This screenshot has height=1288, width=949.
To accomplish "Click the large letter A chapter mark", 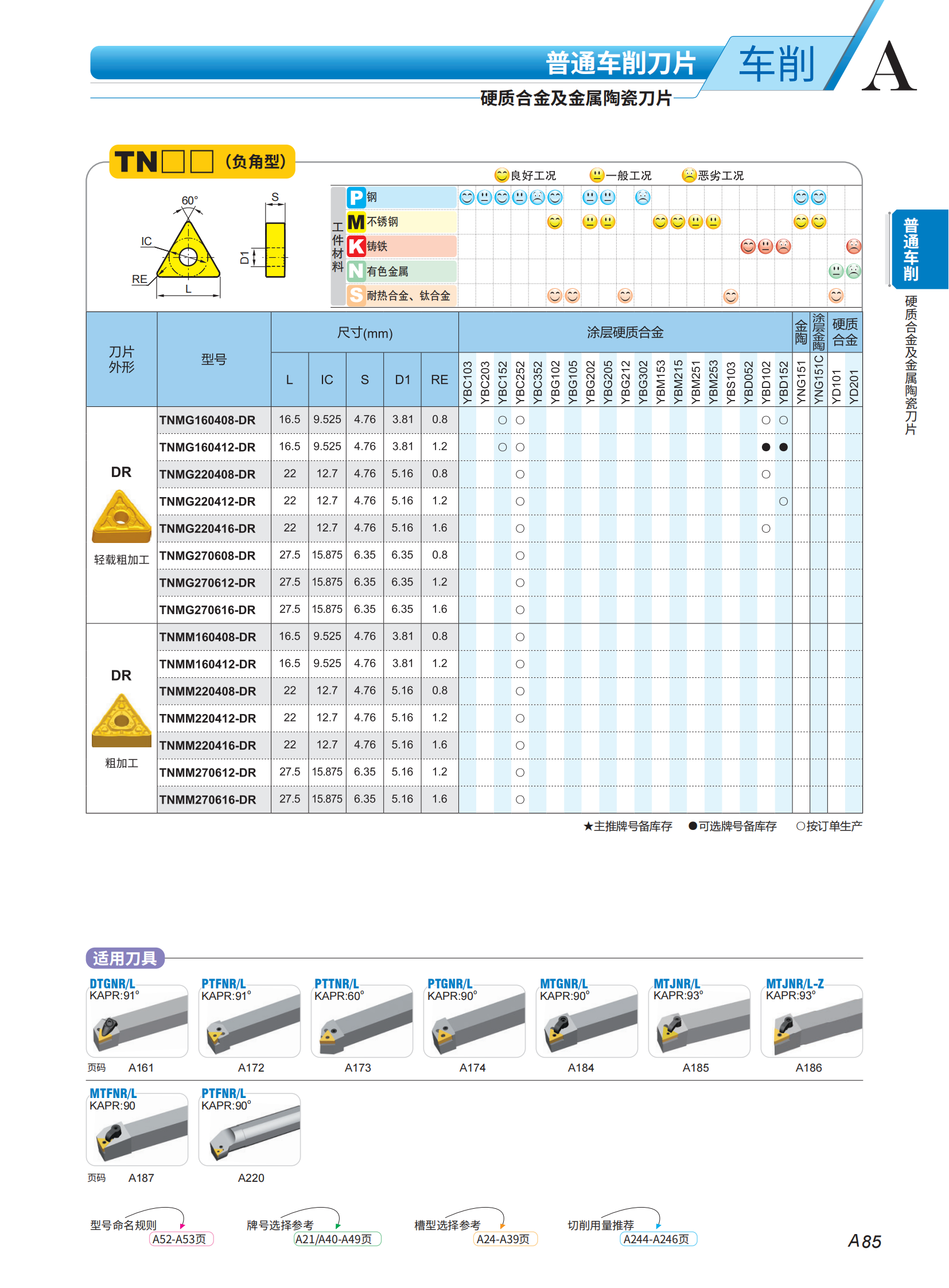I will point(889,66).
